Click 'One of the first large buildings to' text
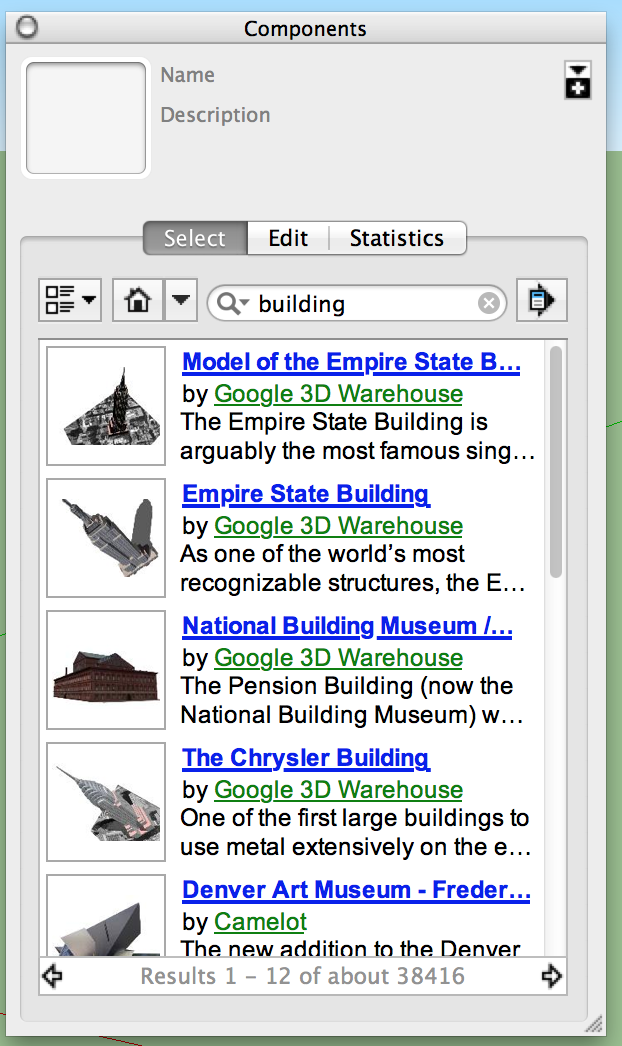This screenshot has width=622, height=1046. [354, 819]
